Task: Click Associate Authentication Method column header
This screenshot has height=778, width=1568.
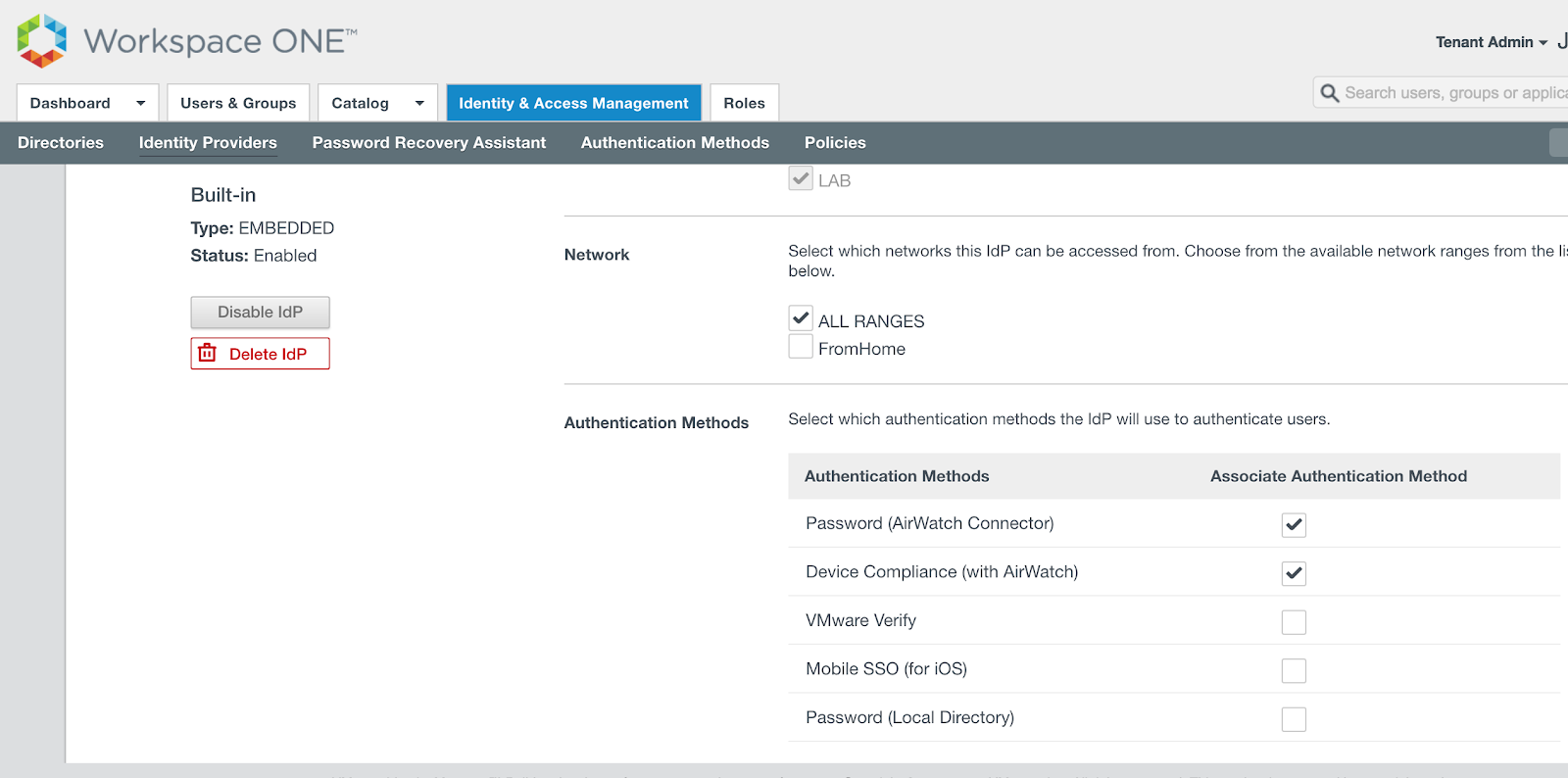Action: pyautogui.click(x=1339, y=476)
